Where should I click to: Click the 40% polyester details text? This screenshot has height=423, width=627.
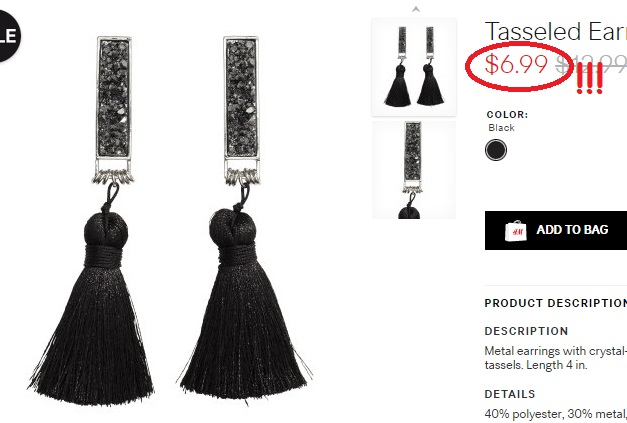click(x=556, y=413)
